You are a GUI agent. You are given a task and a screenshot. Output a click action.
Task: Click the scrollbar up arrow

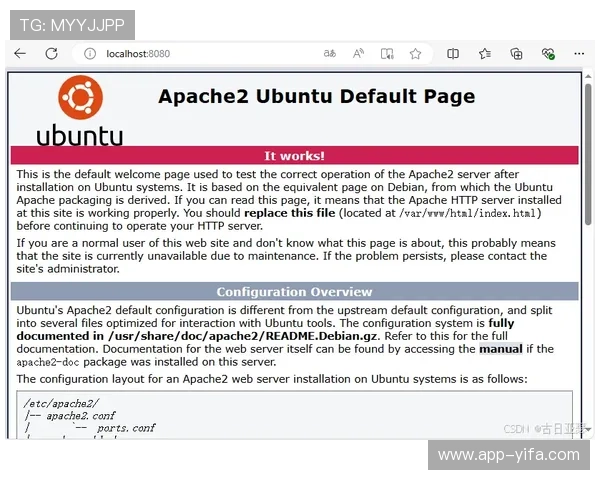588,78
